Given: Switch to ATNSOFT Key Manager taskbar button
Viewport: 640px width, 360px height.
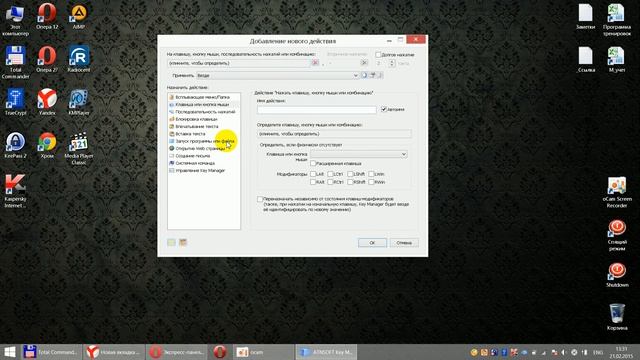Looking at the screenshot, I should click(326, 352).
